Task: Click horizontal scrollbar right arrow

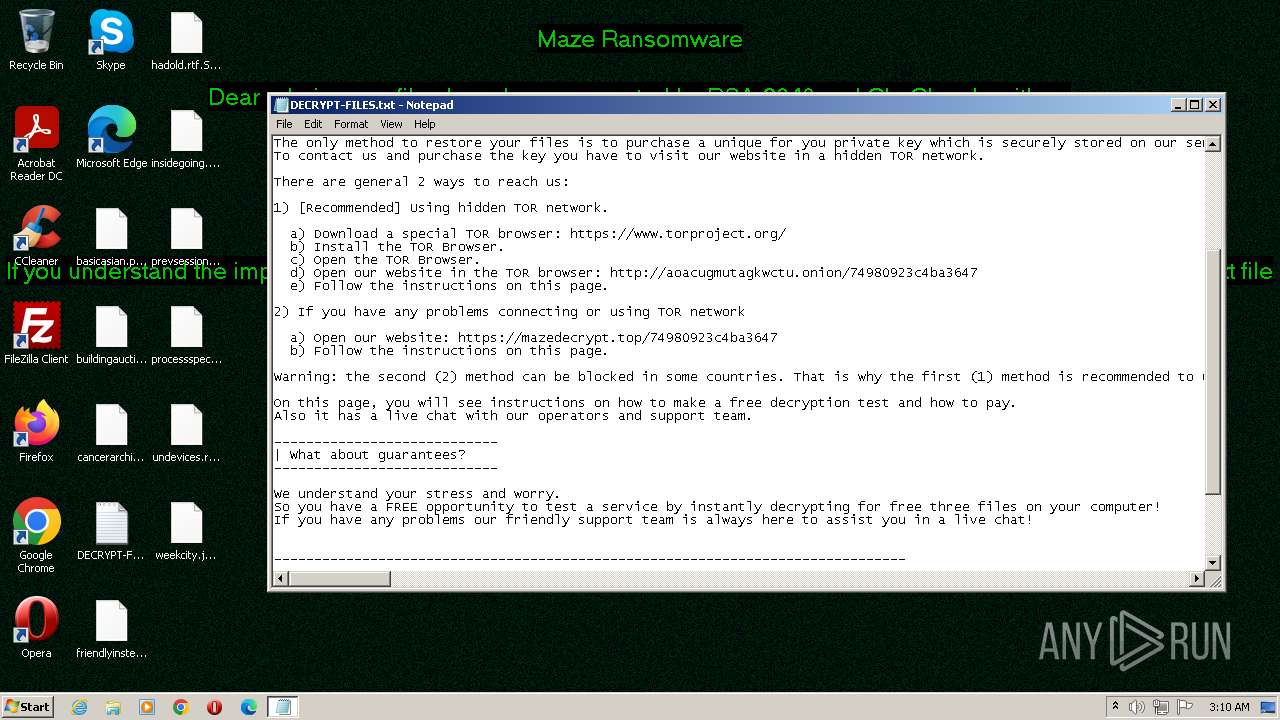Action: pos(1197,578)
